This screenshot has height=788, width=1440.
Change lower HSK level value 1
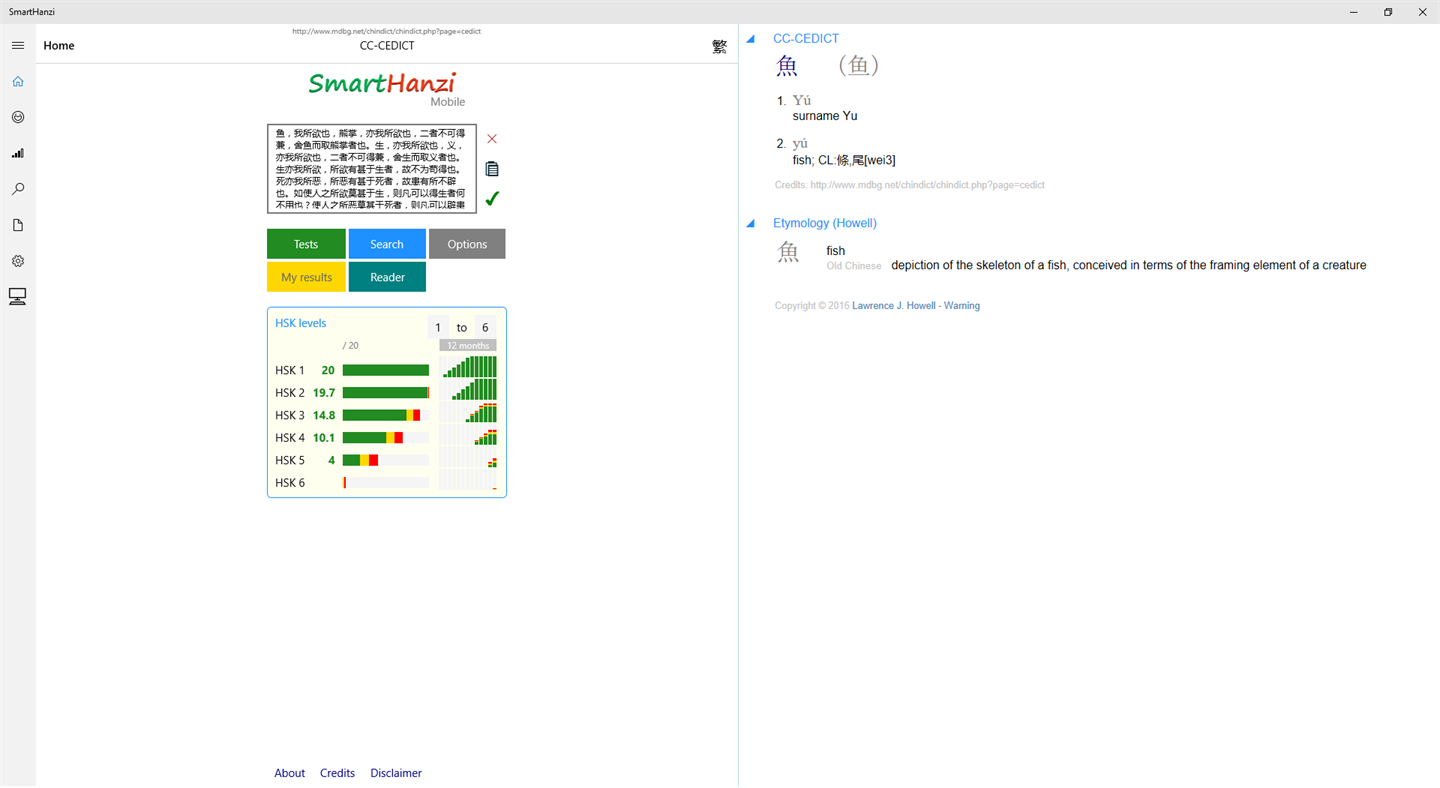[438, 327]
